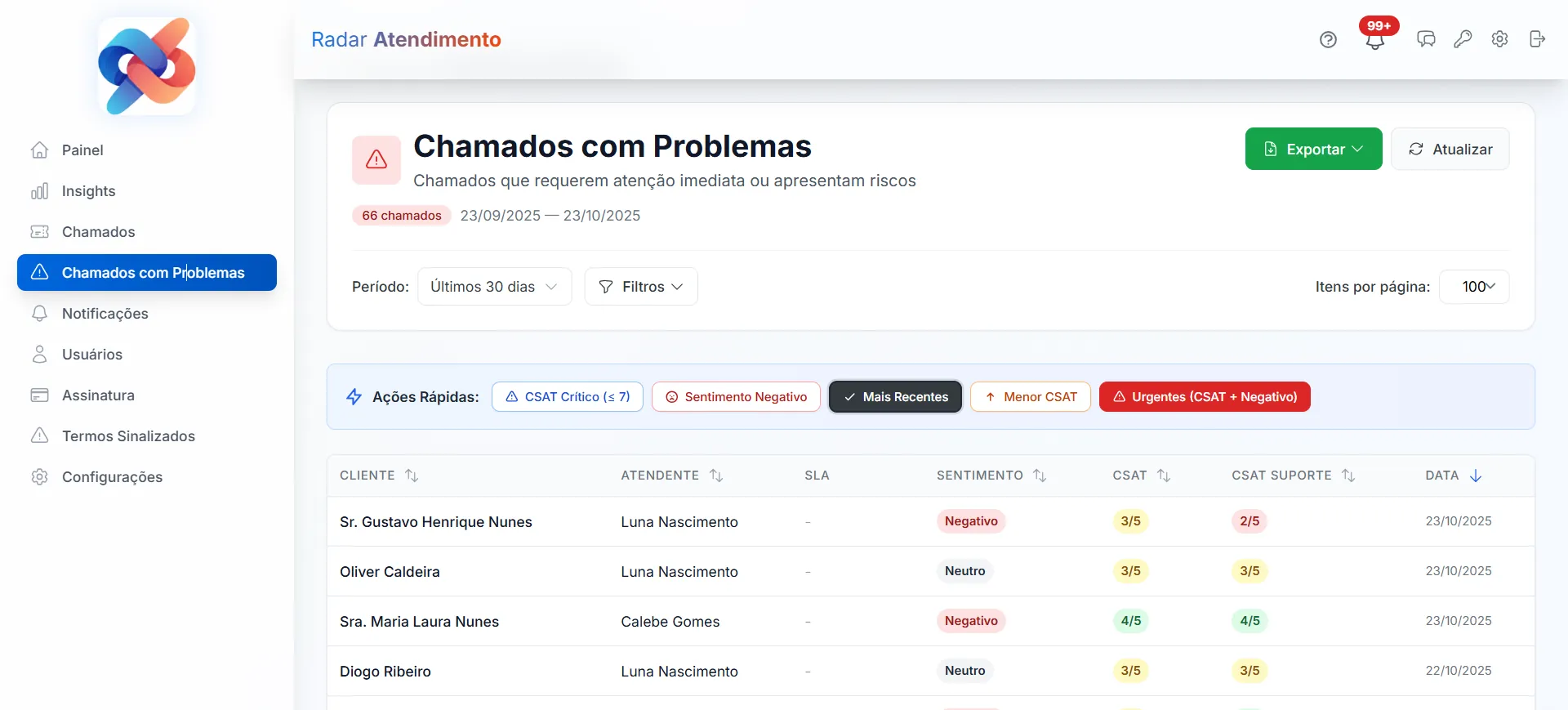Image resolution: width=1568 pixels, height=710 pixels.
Task: Open the Exportar dropdown button
Action: tap(1313, 149)
